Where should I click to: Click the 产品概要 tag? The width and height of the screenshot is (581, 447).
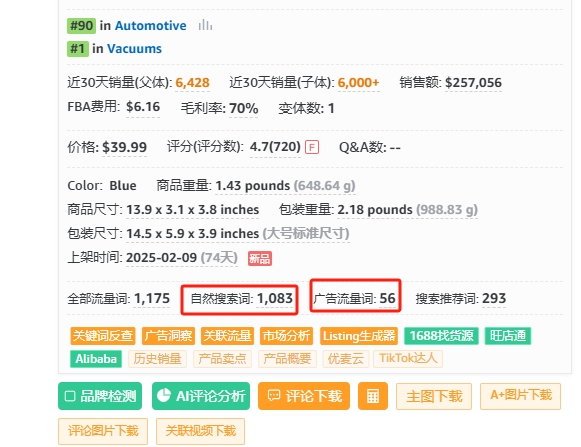[x=287, y=359]
